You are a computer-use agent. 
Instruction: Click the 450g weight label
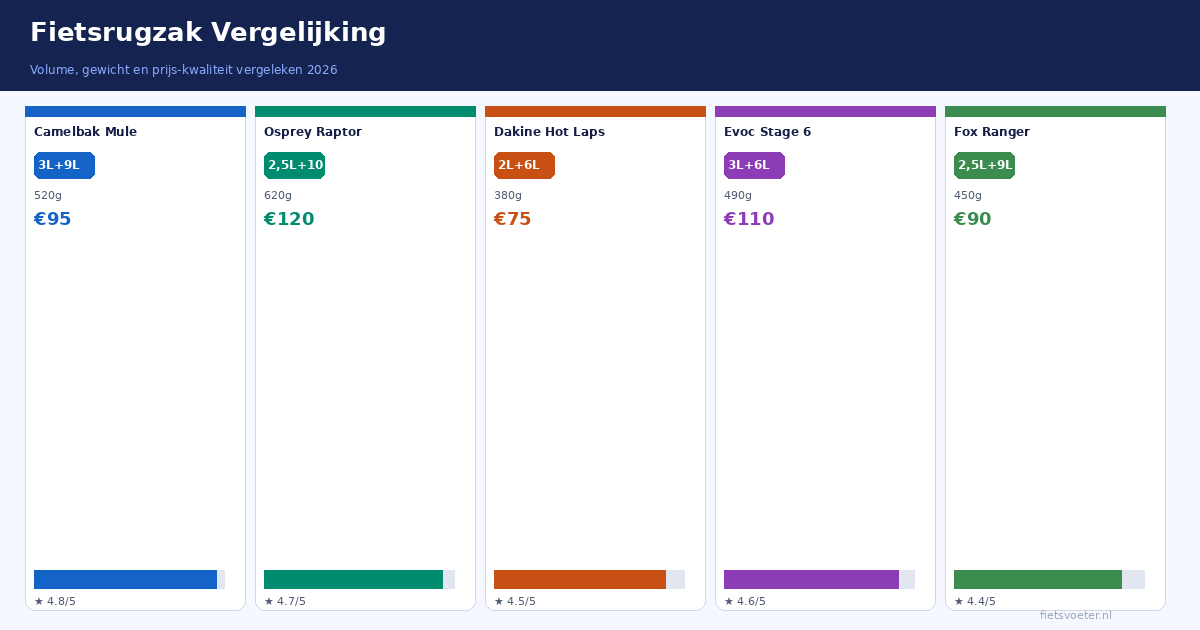click(x=968, y=196)
